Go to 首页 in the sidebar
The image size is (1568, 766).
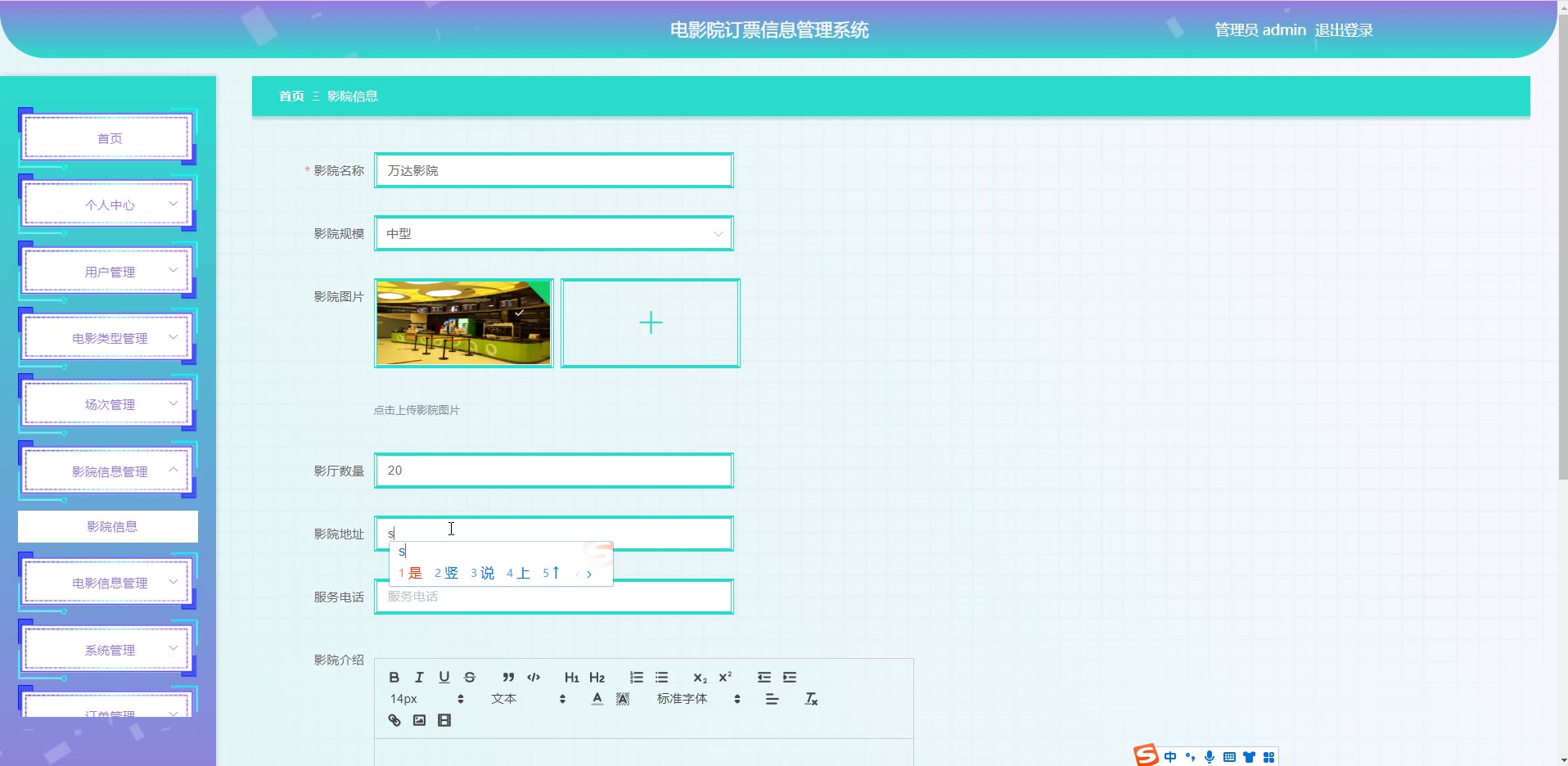point(107,138)
